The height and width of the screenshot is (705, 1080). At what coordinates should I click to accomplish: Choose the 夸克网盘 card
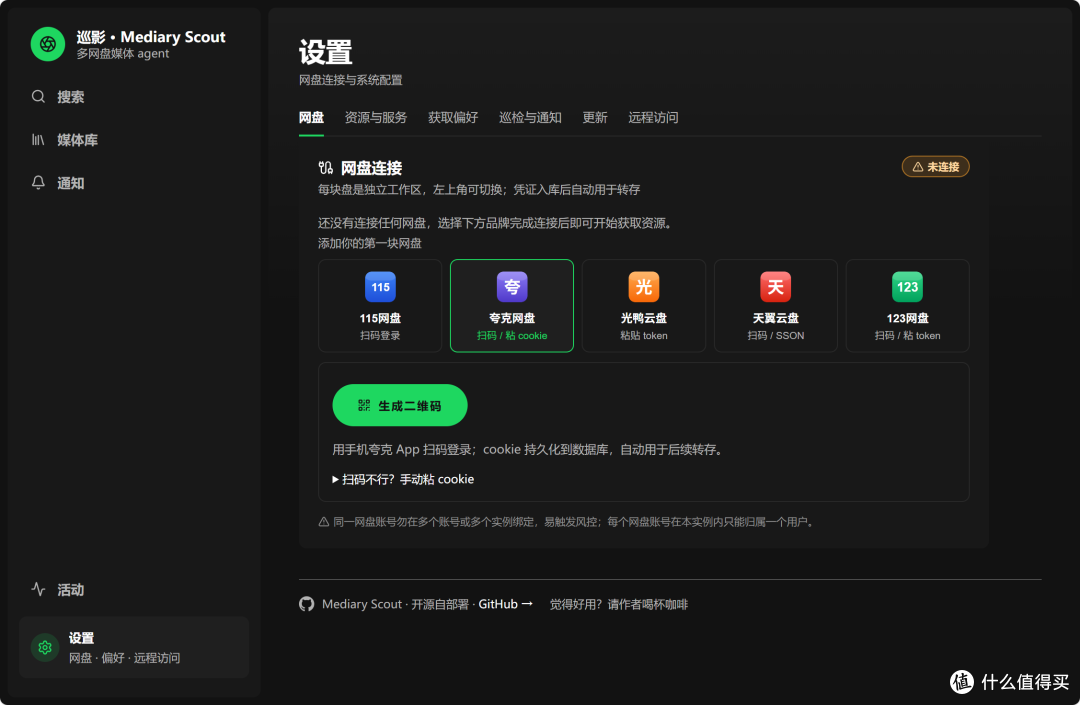tap(512, 306)
